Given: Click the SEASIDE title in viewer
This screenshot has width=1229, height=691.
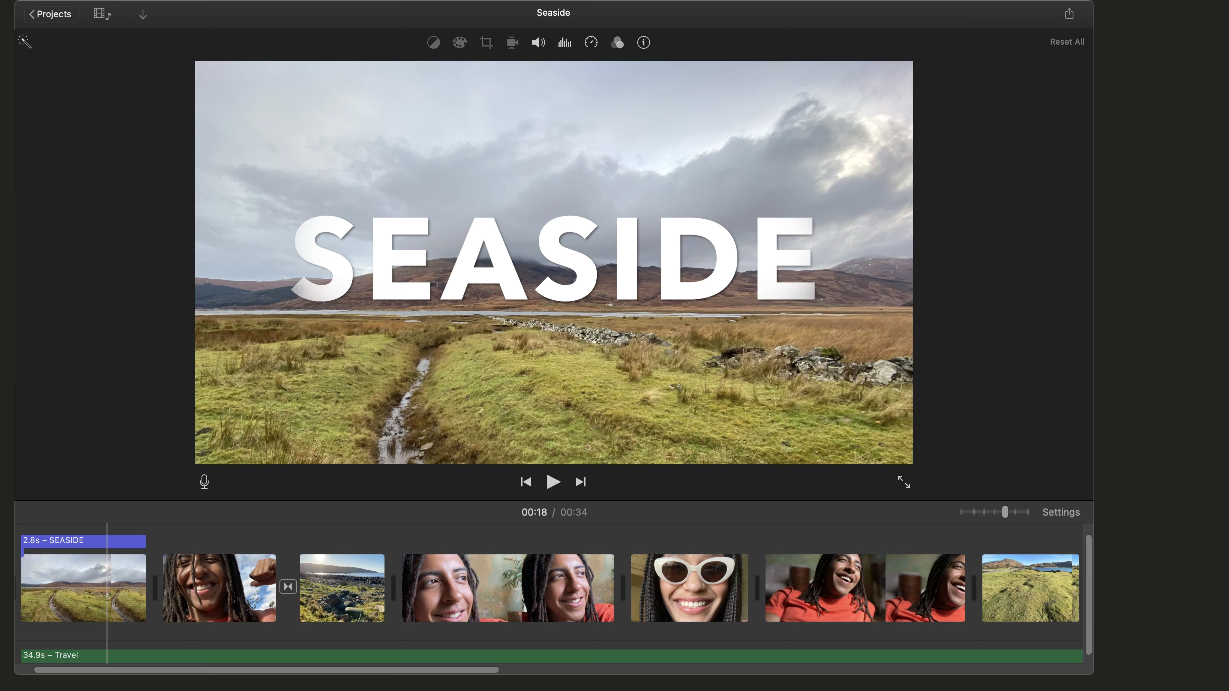Looking at the screenshot, I should click(554, 258).
